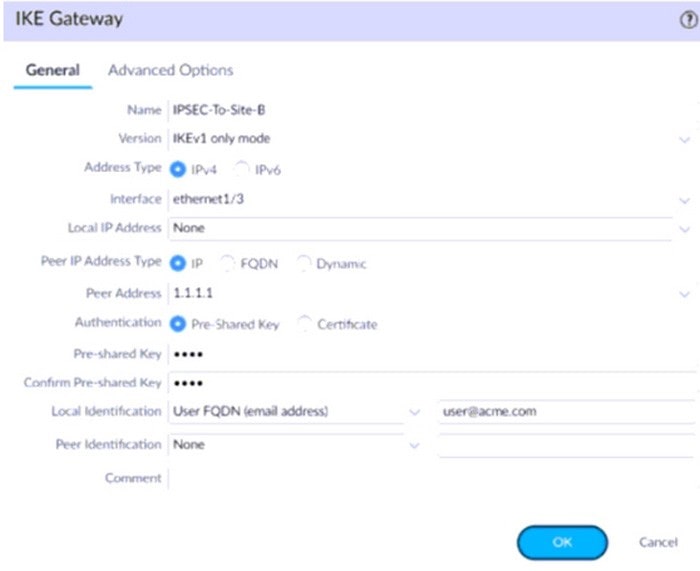Click the Confirm Pre-shared Key field
The width and height of the screenshot is (700, 571).
431,383
